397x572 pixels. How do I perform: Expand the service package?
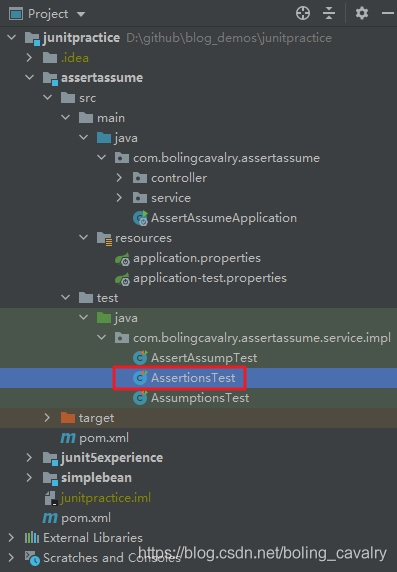tap(119, 198)
